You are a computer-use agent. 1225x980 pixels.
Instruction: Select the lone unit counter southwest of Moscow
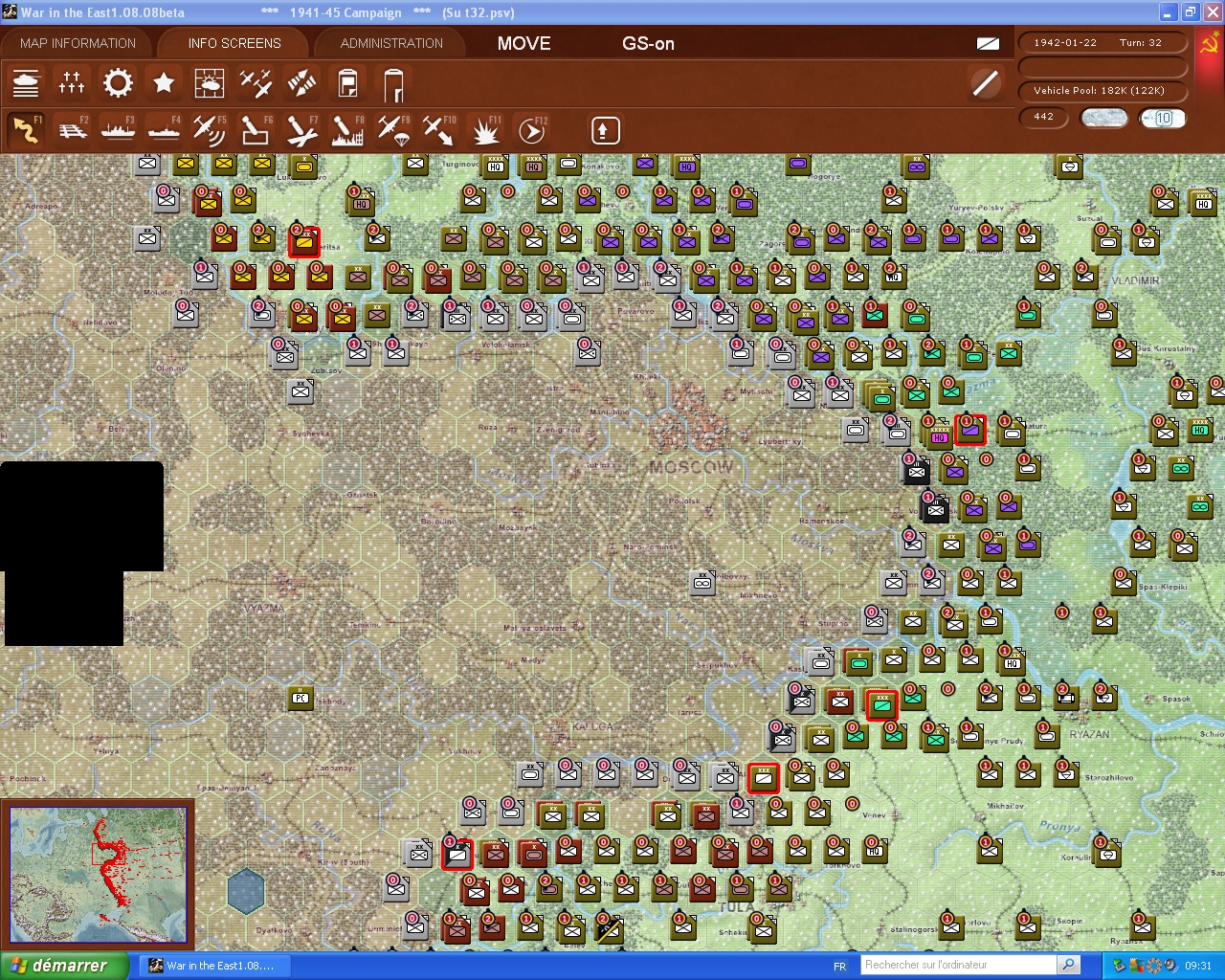pos(703,582)
